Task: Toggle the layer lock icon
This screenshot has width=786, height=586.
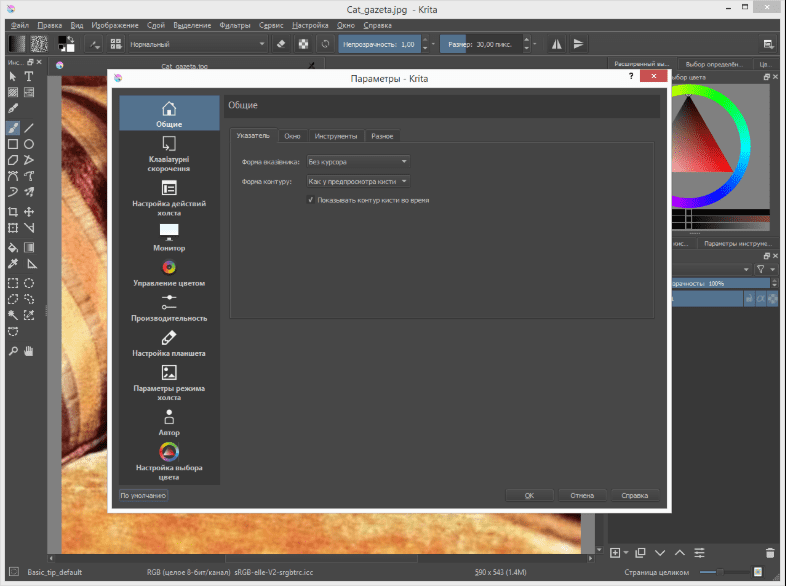Action: pos(748,298)
